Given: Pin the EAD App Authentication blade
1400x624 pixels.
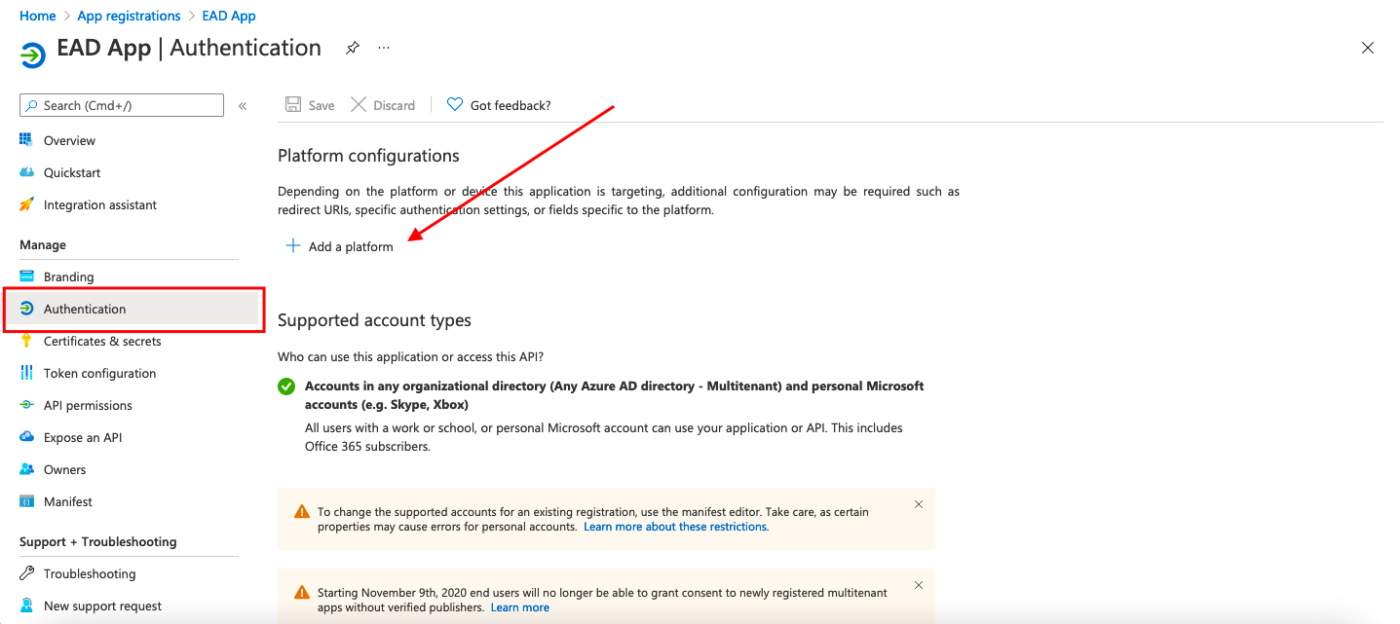Looking at the screenshot, I should click(x=352, y=48).
